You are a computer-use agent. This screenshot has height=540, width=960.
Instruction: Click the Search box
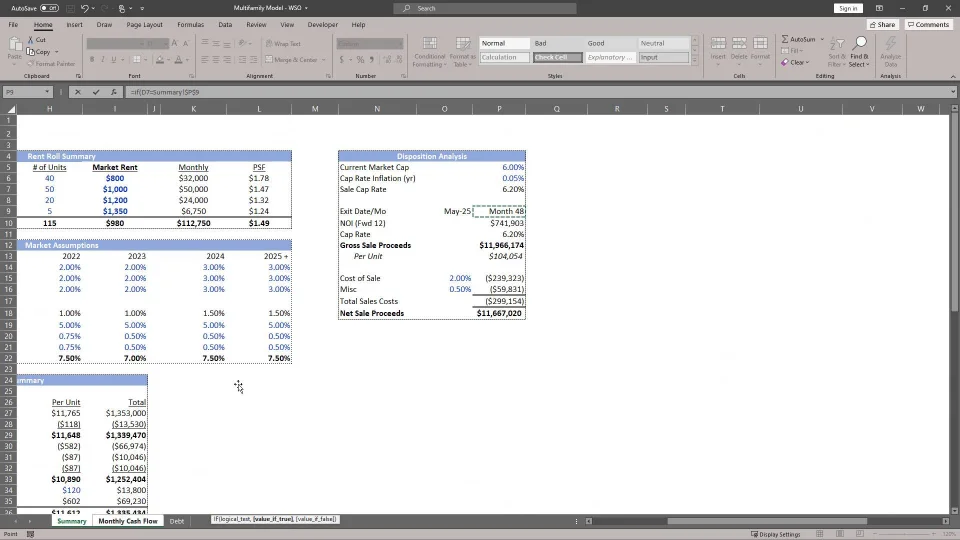485,9
